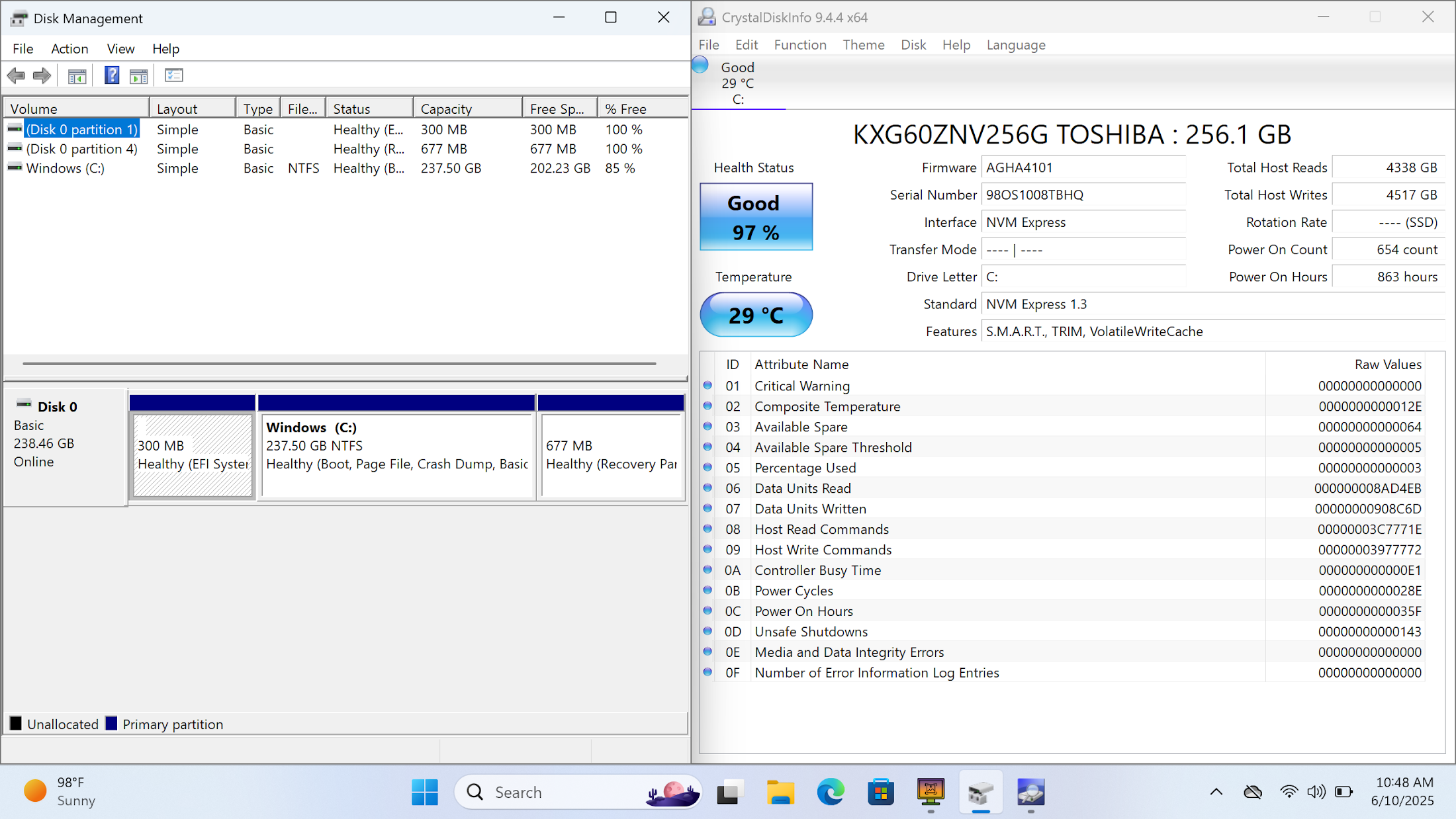The image size is (1456, 819).
Task: Click the horizontal scrollbar under the volume list
Action: [340, 363]
